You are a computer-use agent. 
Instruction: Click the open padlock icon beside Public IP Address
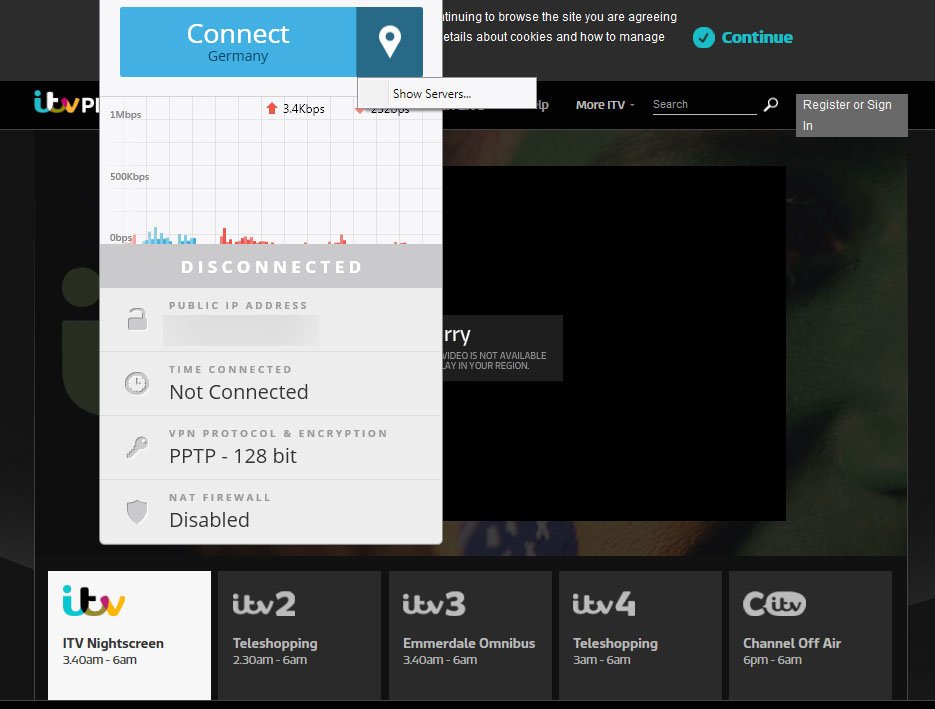click(x=137, y=319)
